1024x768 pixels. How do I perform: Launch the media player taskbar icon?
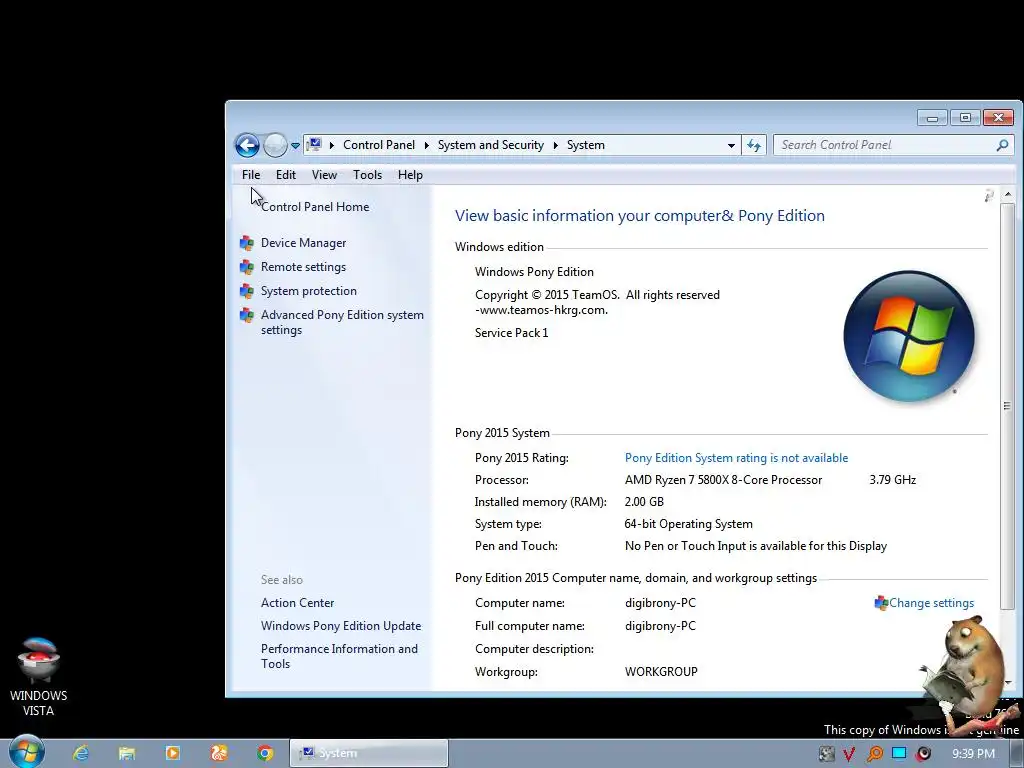173,754
